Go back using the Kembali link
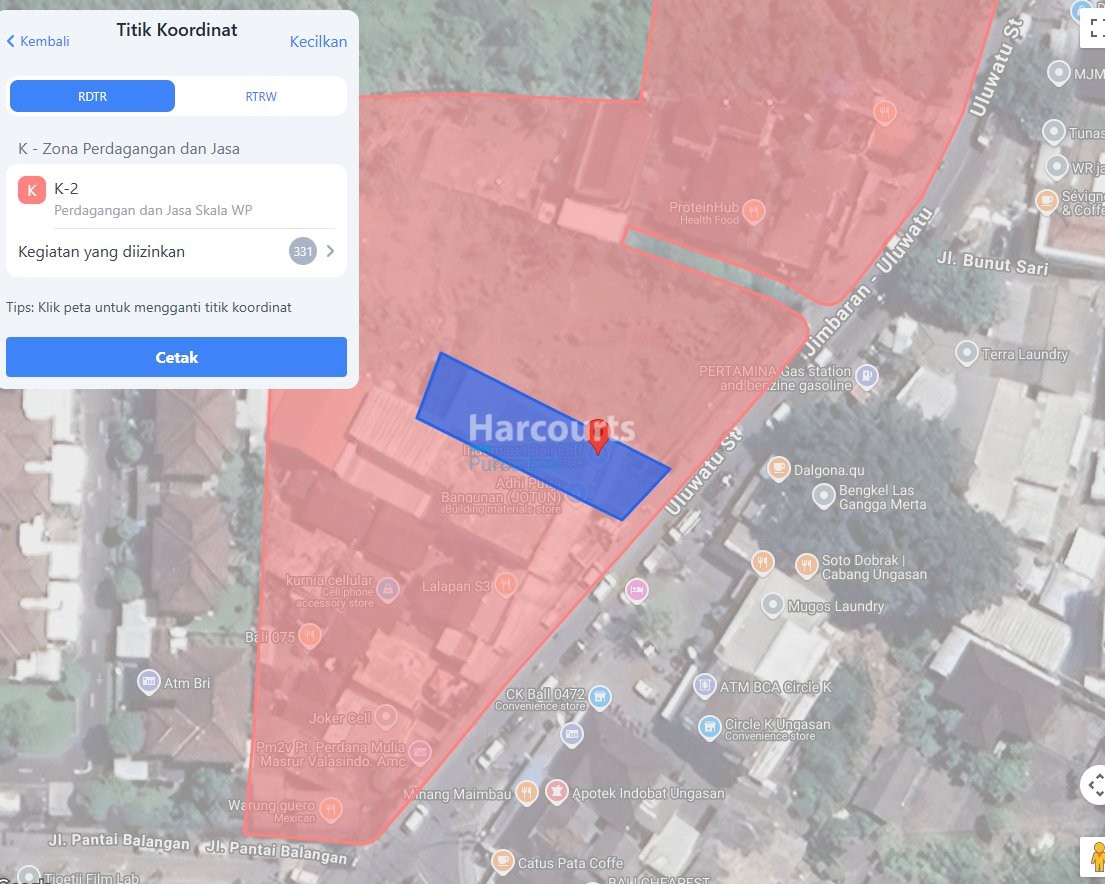Image resolution: width=1105 pixels, height=884 pixels. (38, 41)
